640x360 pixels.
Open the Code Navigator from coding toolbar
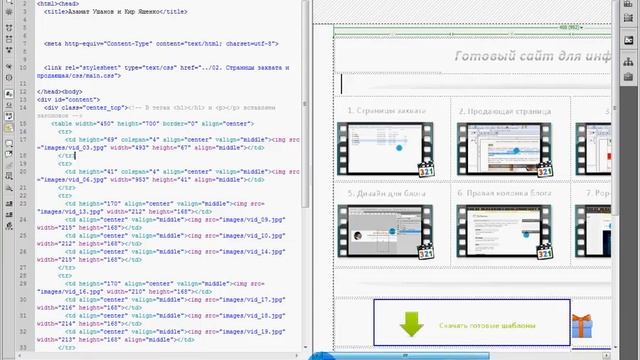tap(9, 11)
